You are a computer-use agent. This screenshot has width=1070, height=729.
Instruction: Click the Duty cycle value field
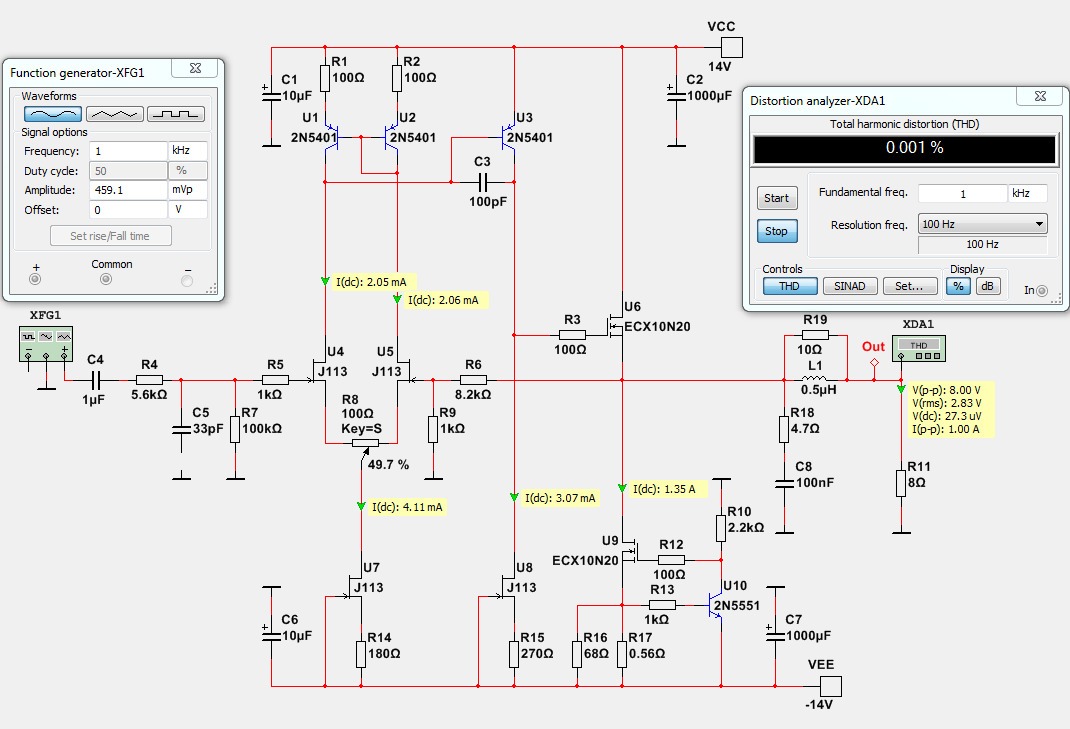(128, 171)
